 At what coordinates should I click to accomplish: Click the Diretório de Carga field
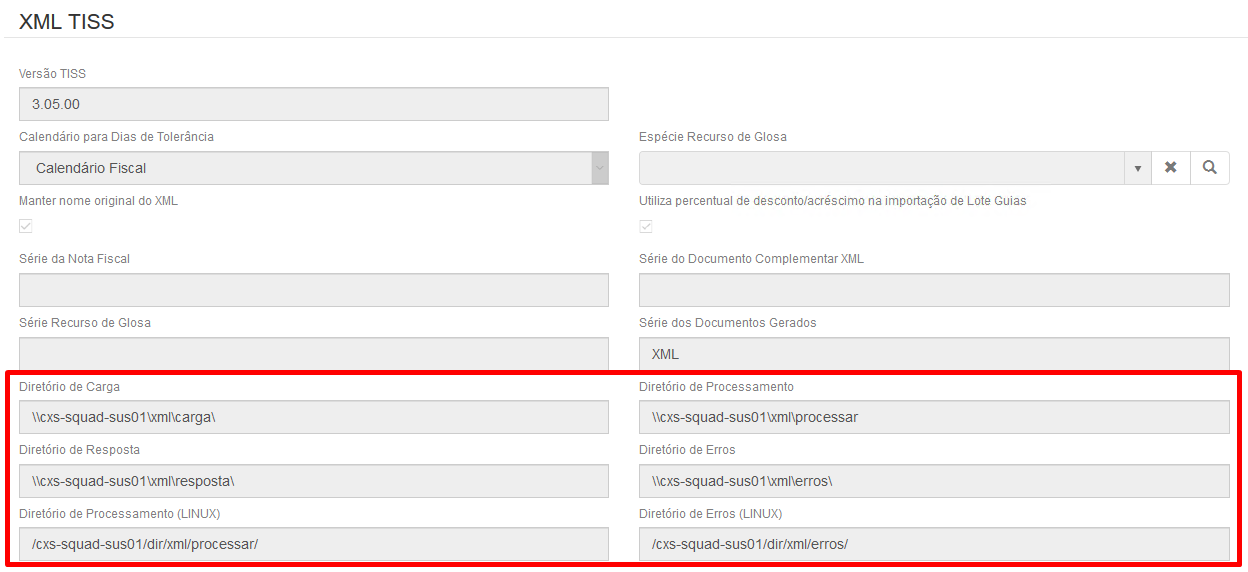[x=314, y=417]
